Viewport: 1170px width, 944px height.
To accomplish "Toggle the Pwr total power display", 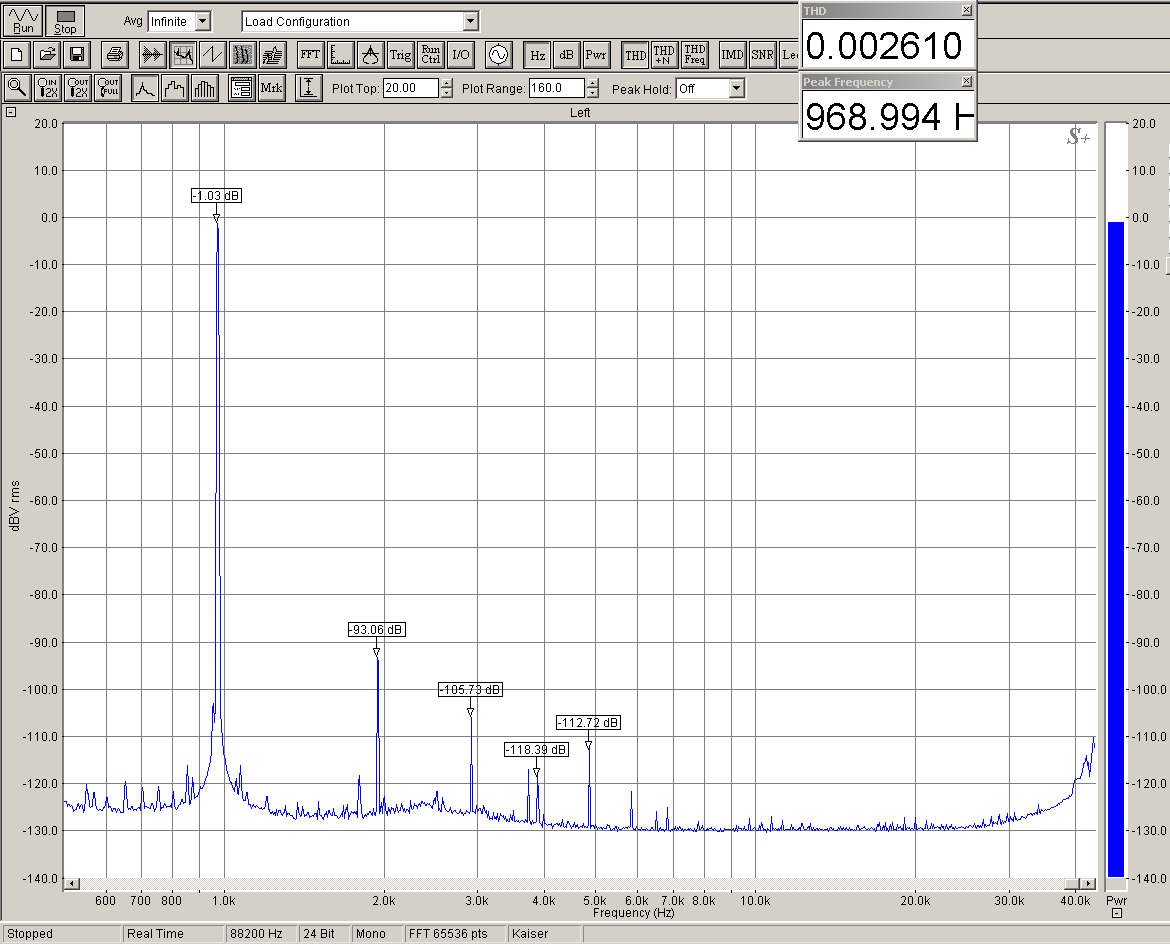I will [x=596, y=54].
